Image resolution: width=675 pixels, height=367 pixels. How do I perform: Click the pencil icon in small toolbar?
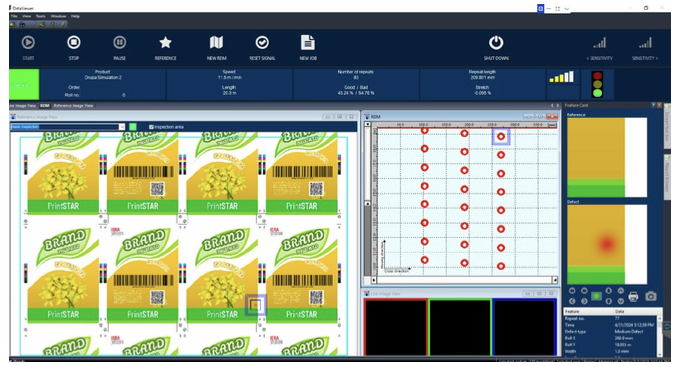click(63, 25)
